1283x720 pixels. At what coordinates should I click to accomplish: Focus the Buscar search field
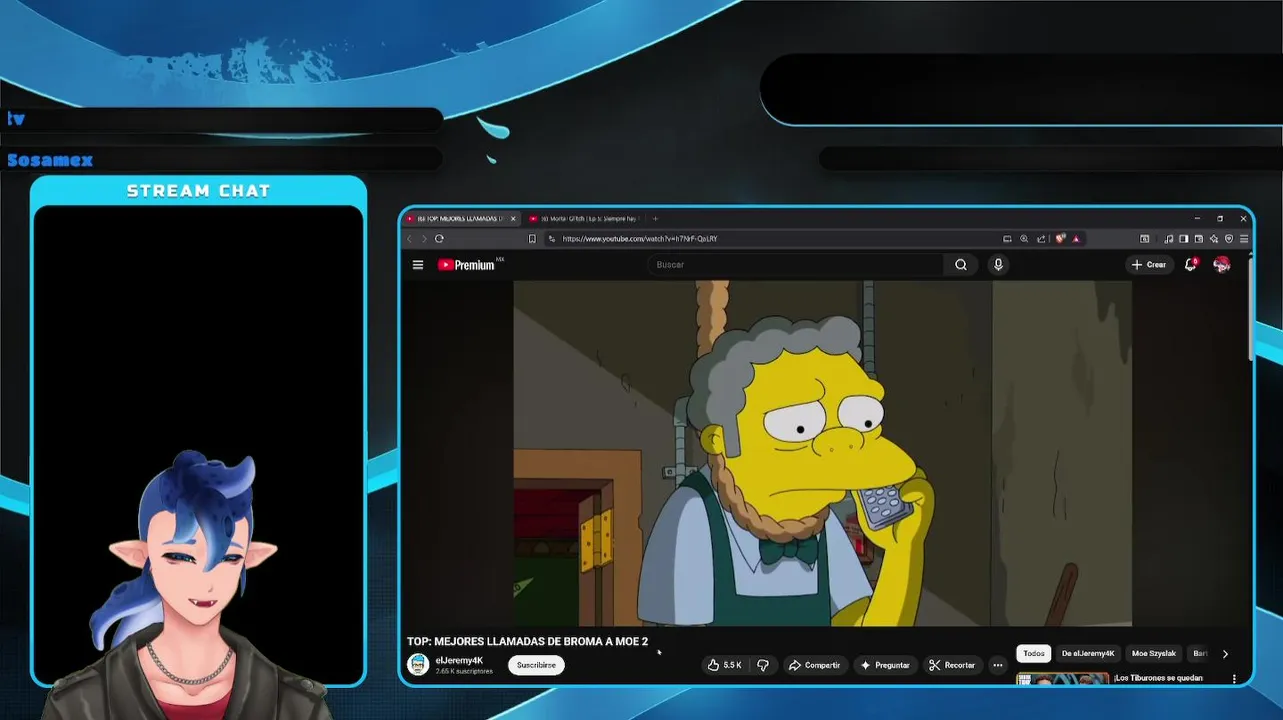(x=795, y=265)
